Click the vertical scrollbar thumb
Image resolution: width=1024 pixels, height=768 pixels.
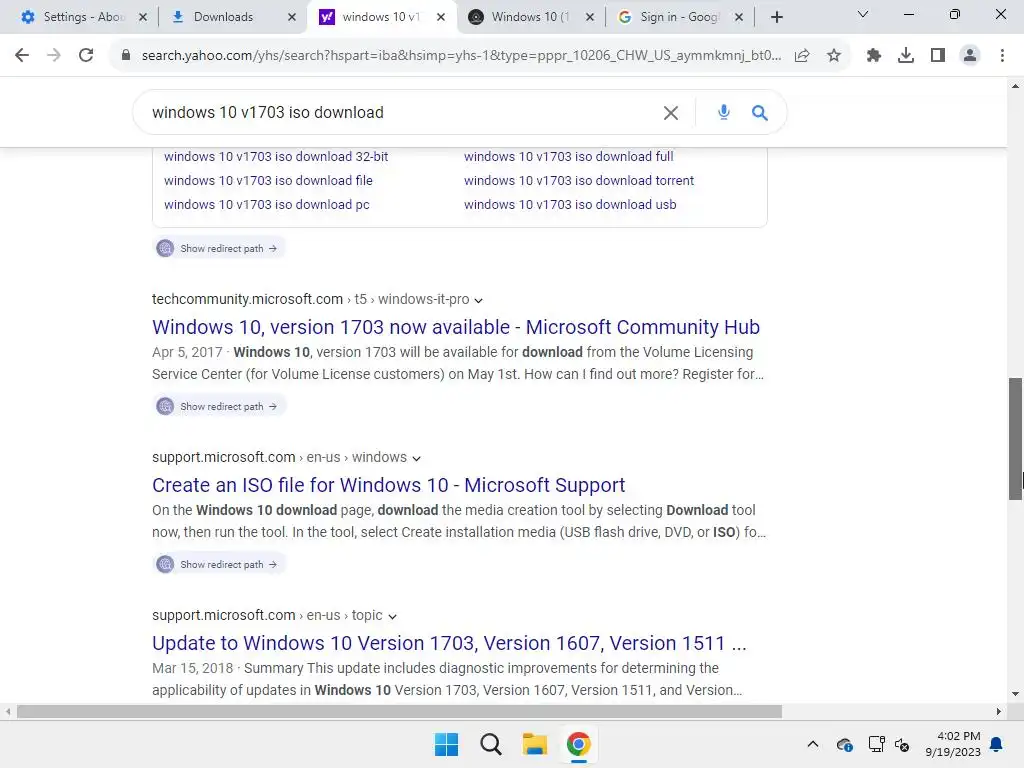point(1016,439)
